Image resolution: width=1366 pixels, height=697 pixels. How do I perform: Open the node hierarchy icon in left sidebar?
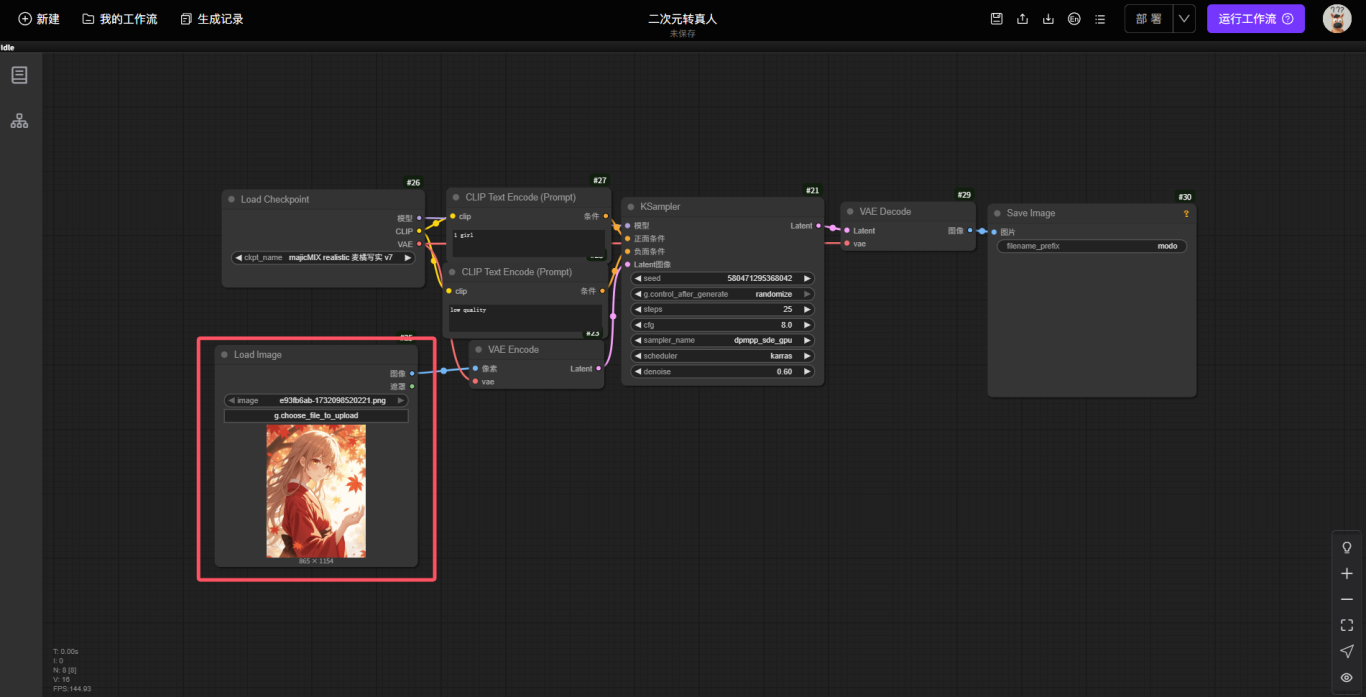click(x=19, y=121)
